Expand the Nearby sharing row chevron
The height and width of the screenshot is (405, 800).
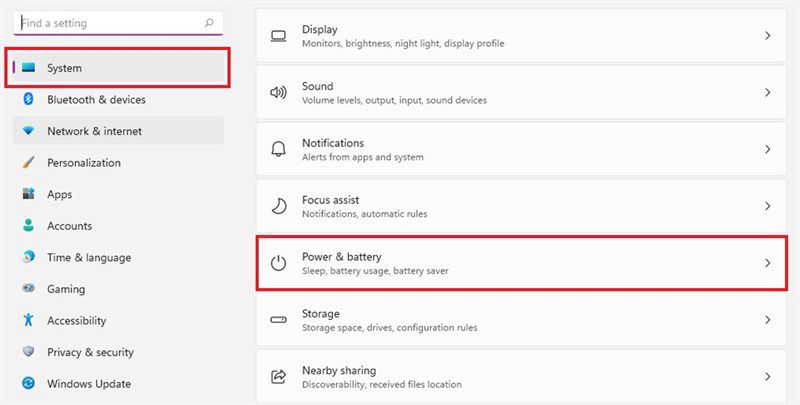(767, 377)
